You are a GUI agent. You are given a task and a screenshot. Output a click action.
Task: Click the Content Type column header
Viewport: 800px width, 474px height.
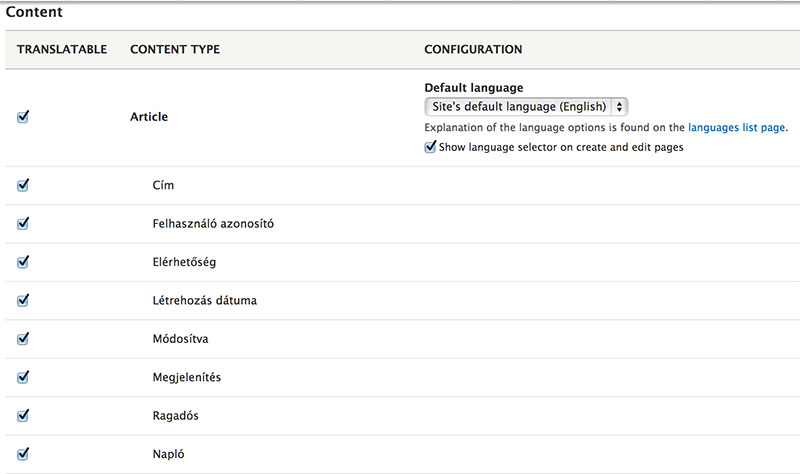(x=175, y=49)
